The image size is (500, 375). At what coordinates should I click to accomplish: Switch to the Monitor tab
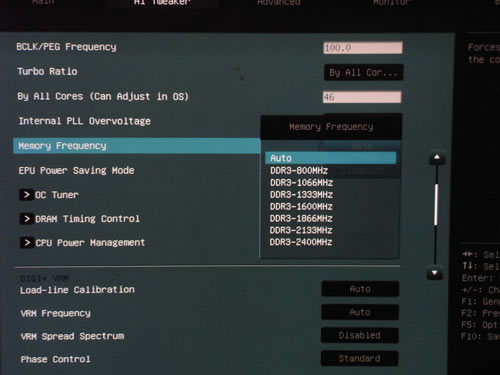click(x=392, y=3)
